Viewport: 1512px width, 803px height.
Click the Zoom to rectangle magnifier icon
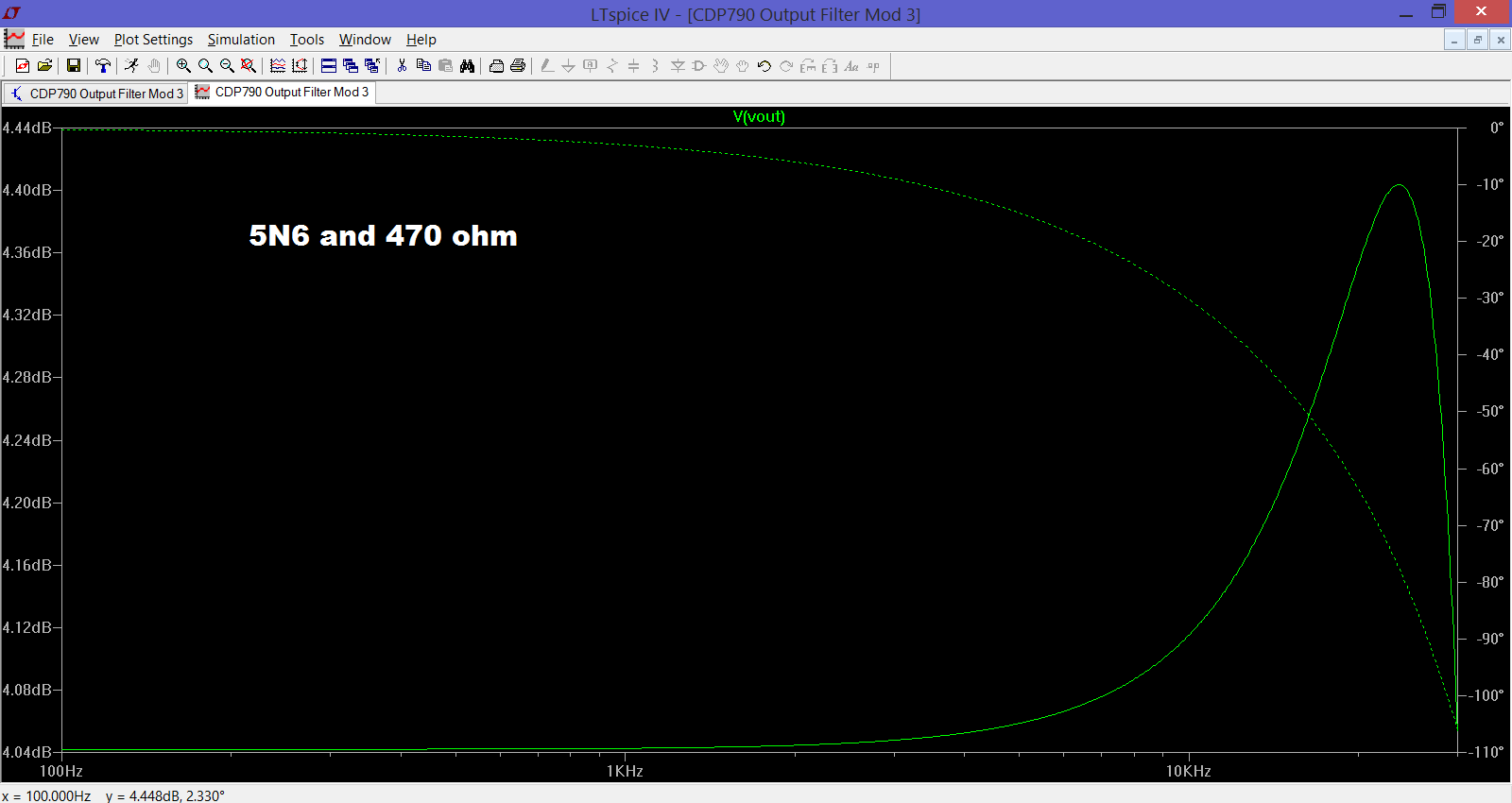pos(205,65)
